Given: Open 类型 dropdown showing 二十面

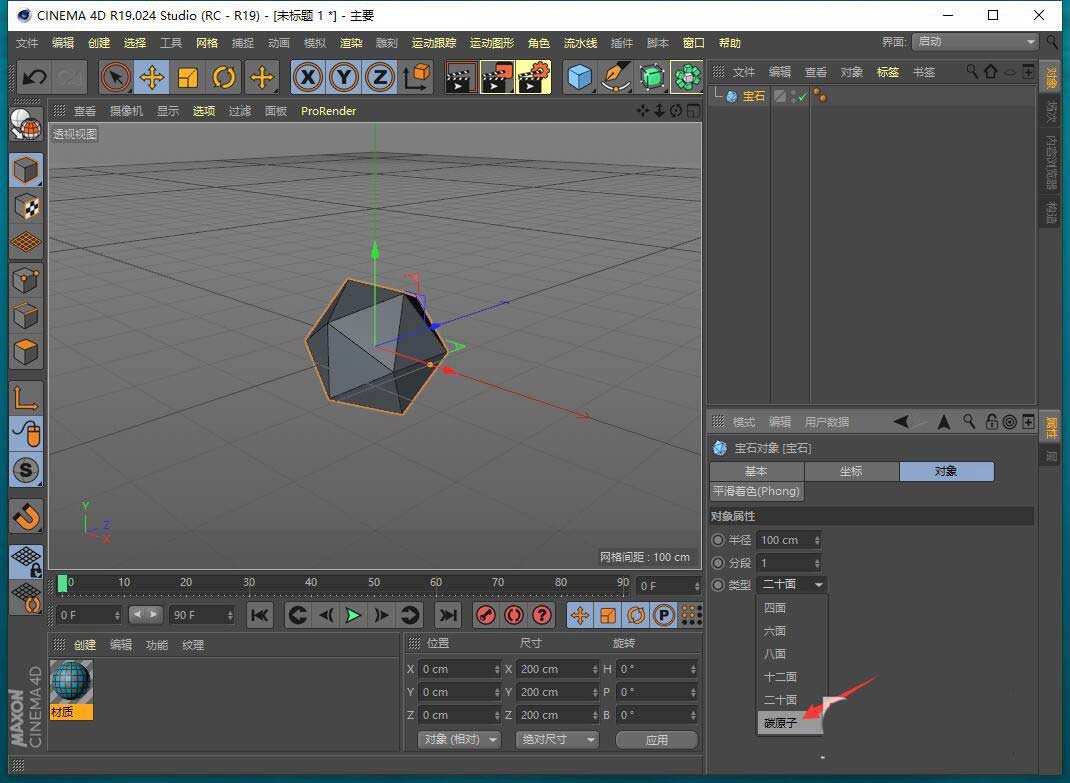Looking at the screenshot, I should click(792, 584).
